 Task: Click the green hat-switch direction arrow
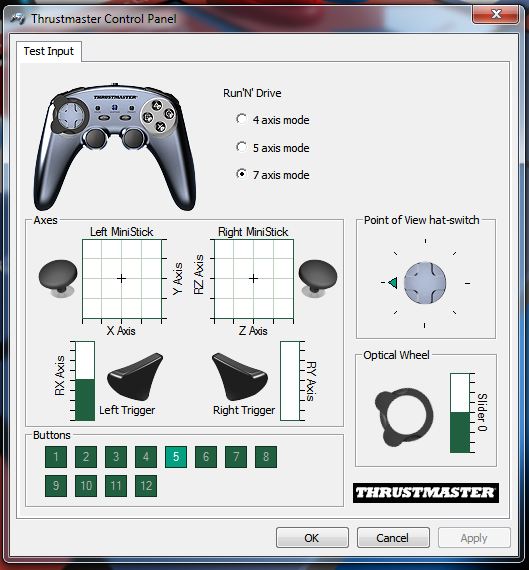393,282
